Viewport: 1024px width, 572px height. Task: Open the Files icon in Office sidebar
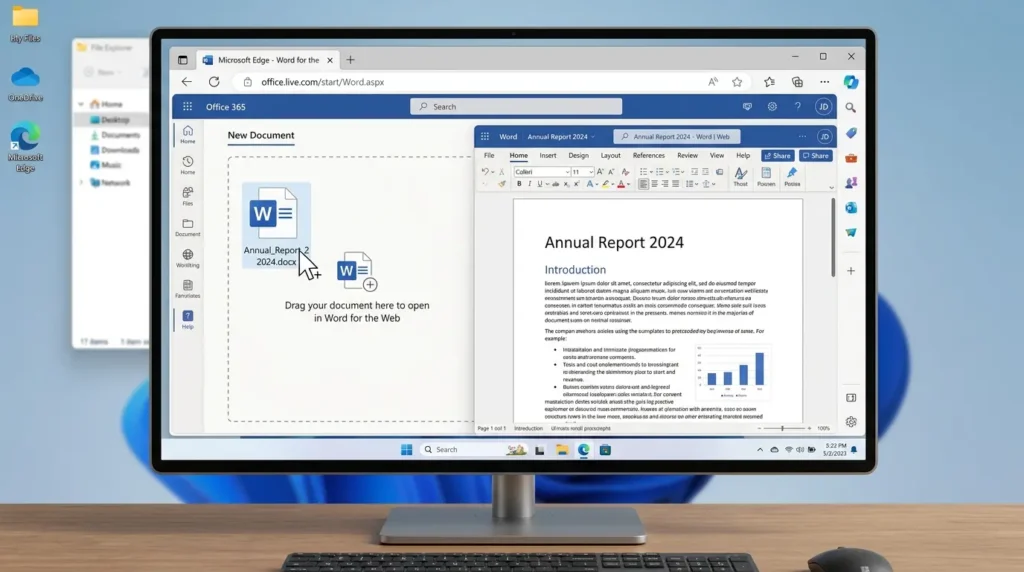pos(187,196)
